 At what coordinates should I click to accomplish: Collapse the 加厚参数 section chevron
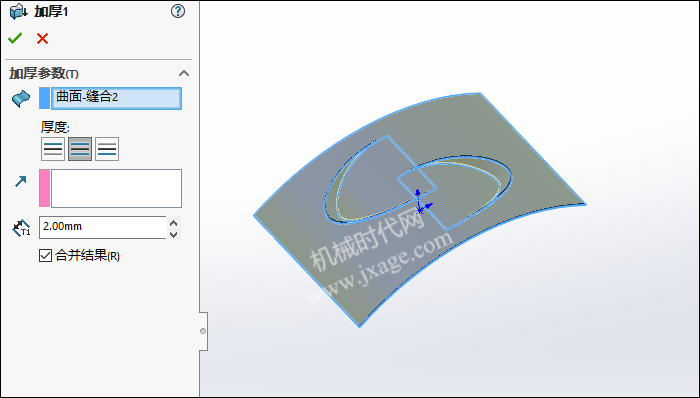[183, 73]
